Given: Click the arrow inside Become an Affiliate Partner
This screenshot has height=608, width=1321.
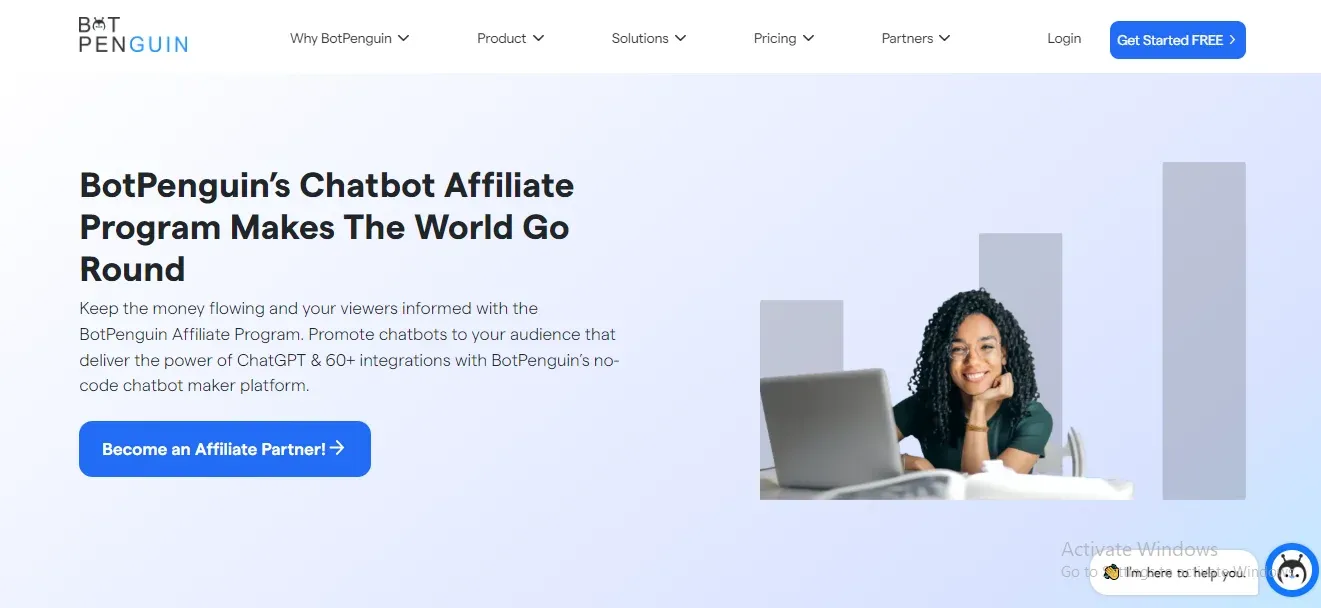Looking at the screenshot, I should pyautogui.click(x=338, y=448).
